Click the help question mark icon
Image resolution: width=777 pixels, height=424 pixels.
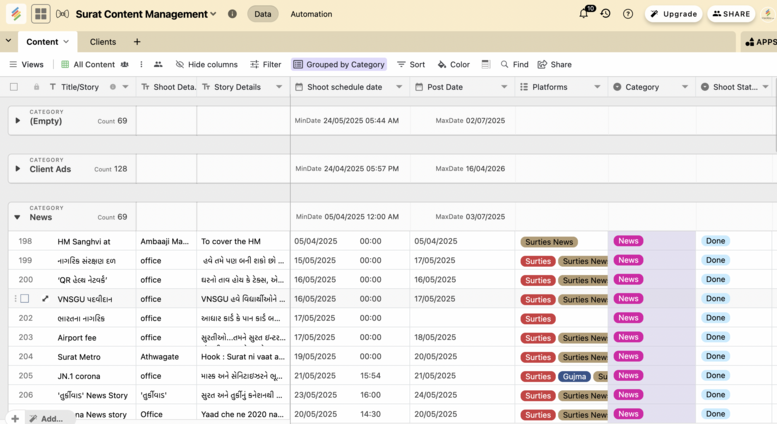point(628,14)
